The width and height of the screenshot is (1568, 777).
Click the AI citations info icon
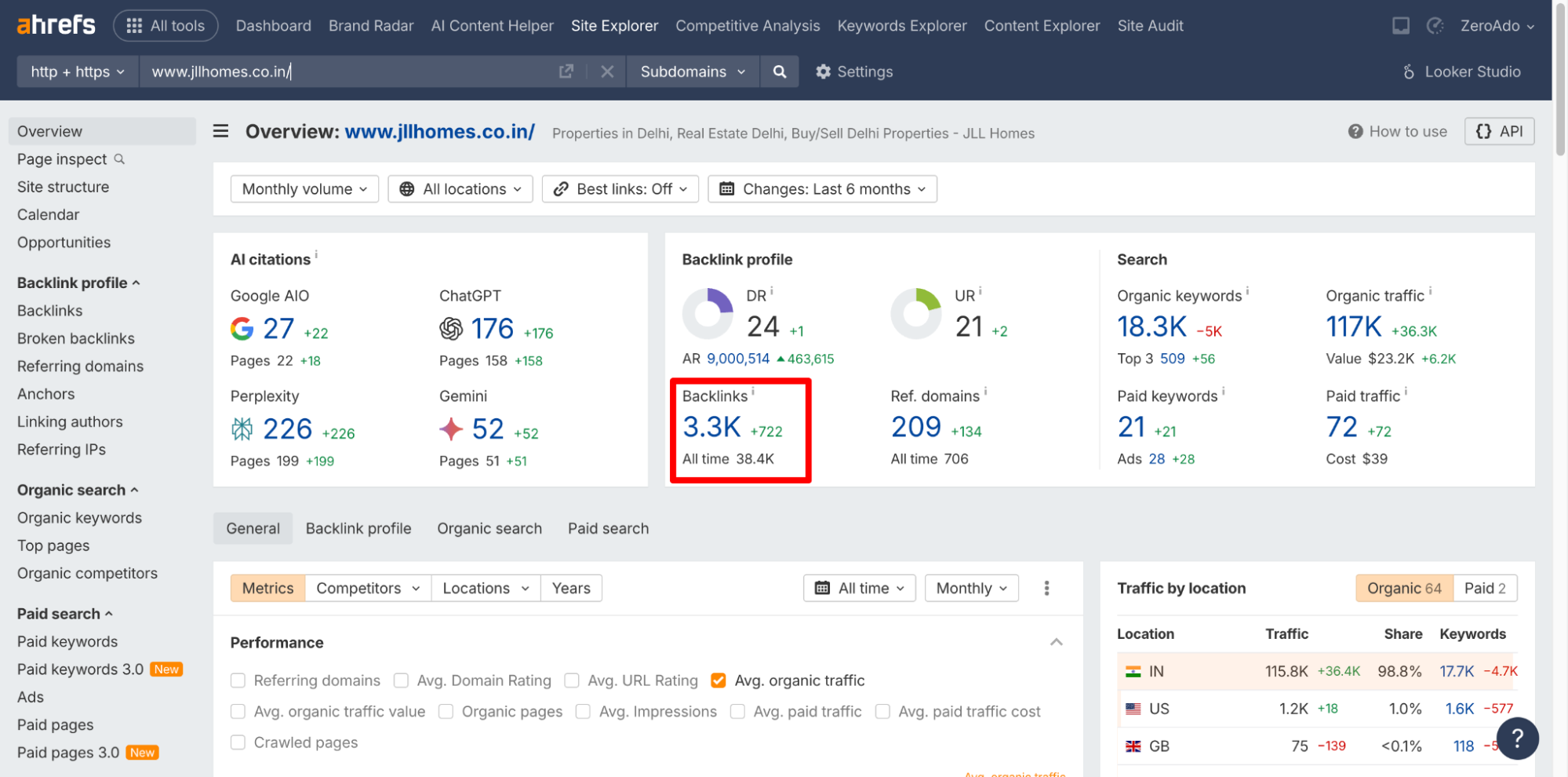316,254
